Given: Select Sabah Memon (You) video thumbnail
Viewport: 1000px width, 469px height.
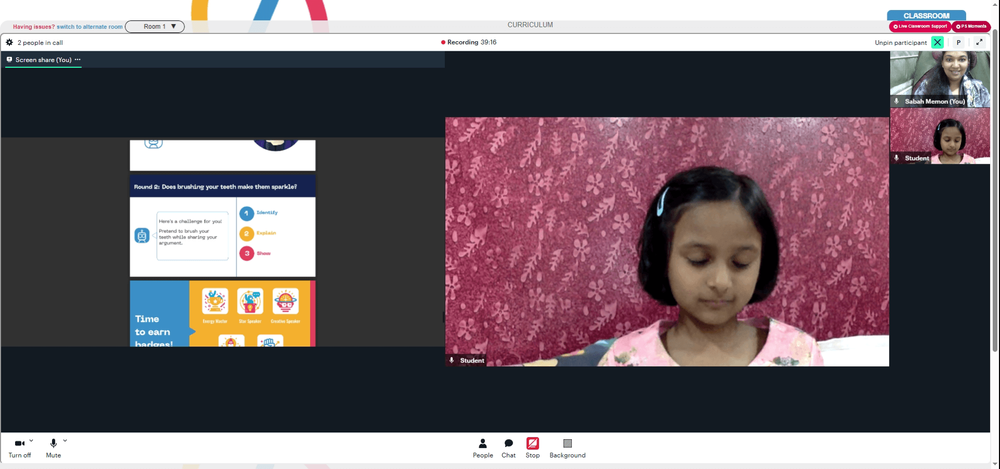Looking at the screenshot, I should point(940,79).
